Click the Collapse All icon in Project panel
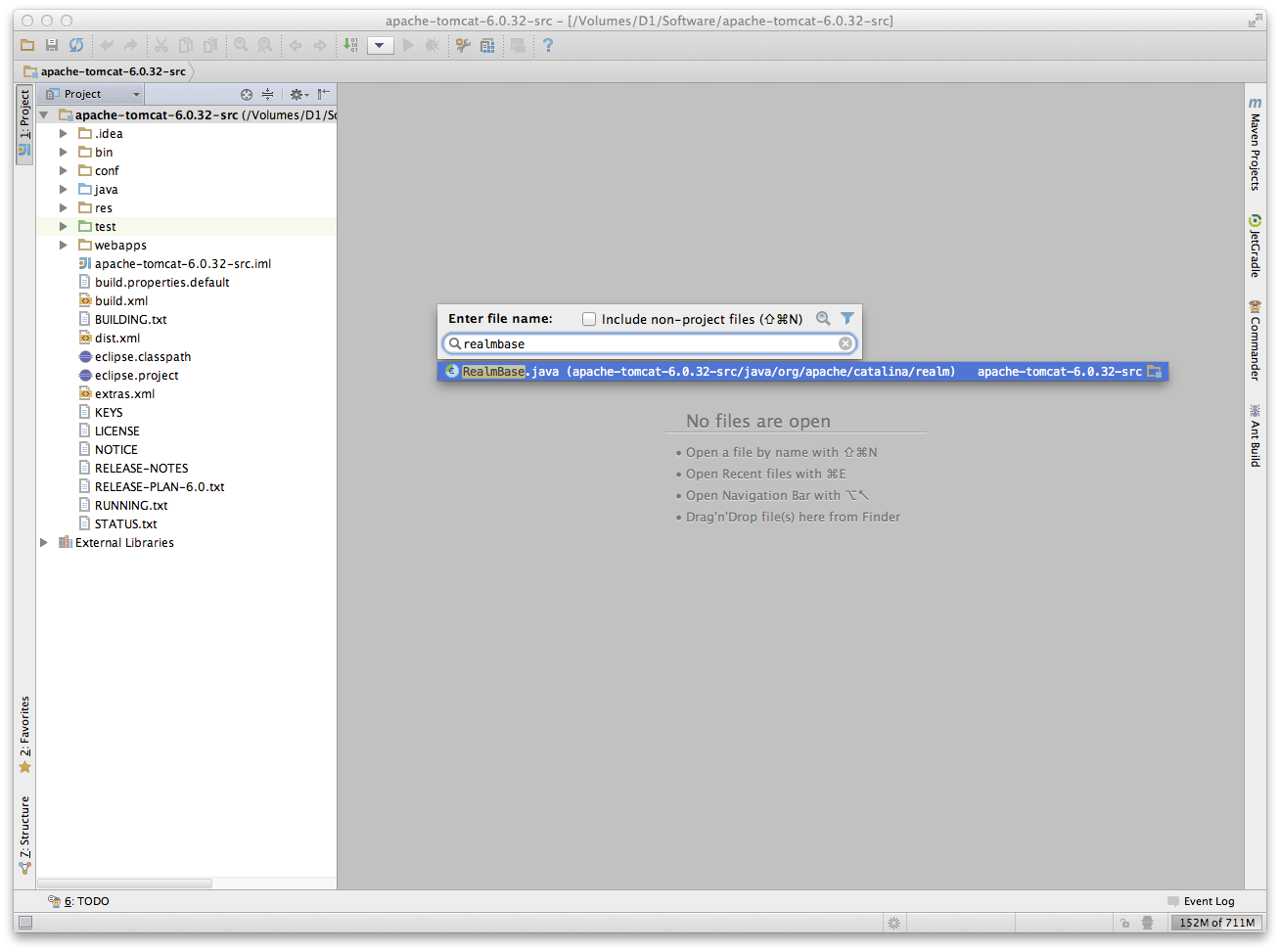This screenshot has height=952, width=1280. 267,94
